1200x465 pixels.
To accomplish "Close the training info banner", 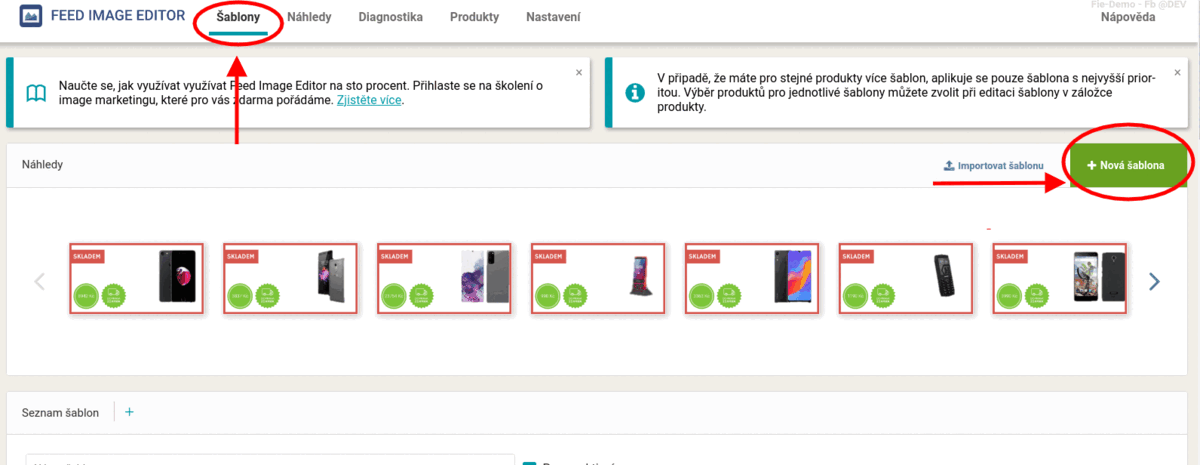I will point(578,72).
